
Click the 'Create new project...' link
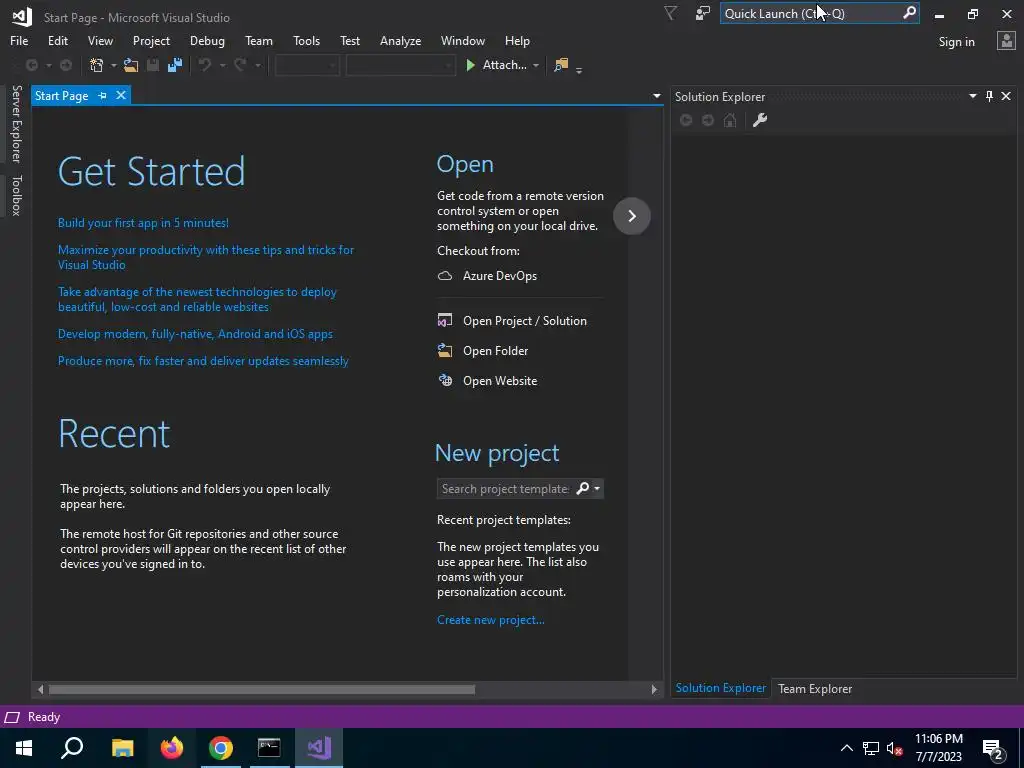pyautogui.click(x=490, y=620)
